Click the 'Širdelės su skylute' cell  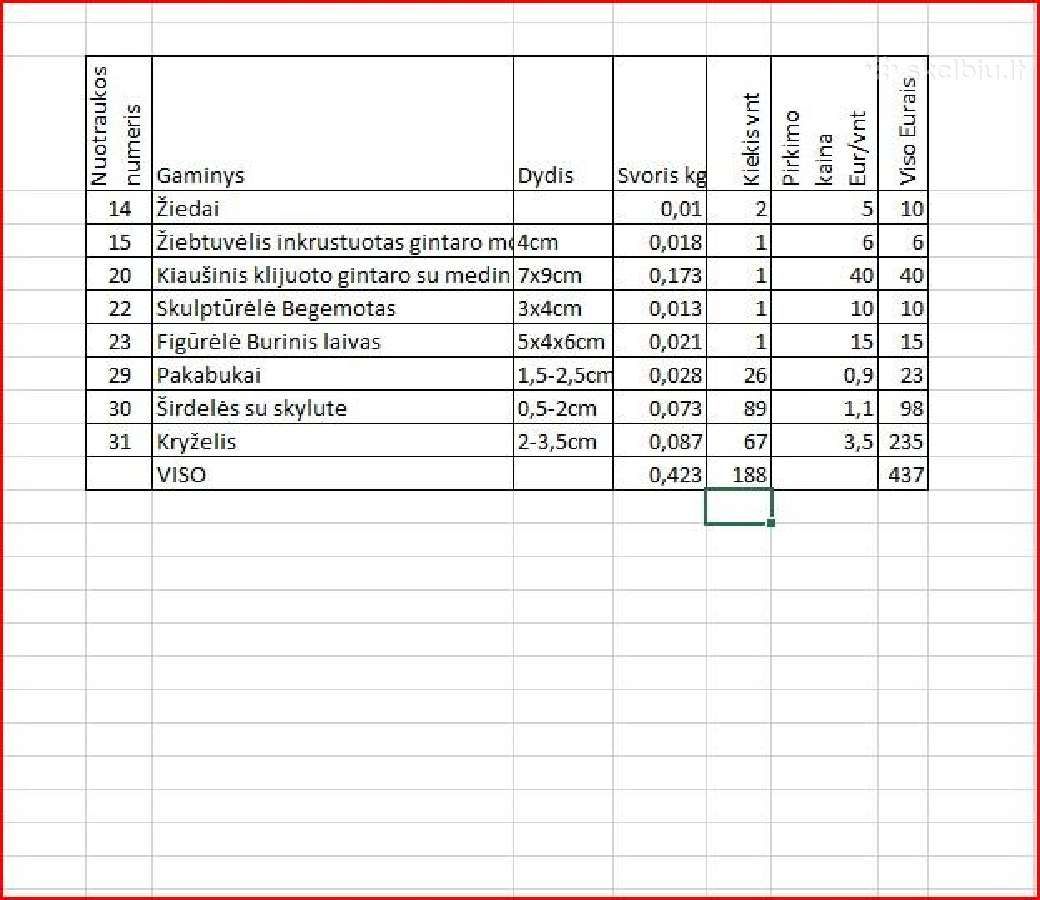332,408
